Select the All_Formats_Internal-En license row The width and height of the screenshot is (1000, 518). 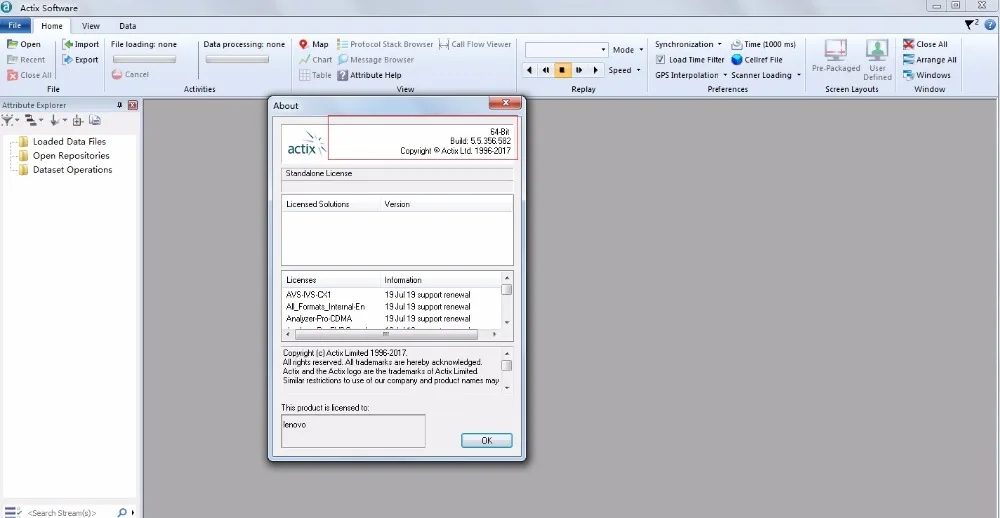[x=391, y=307]
